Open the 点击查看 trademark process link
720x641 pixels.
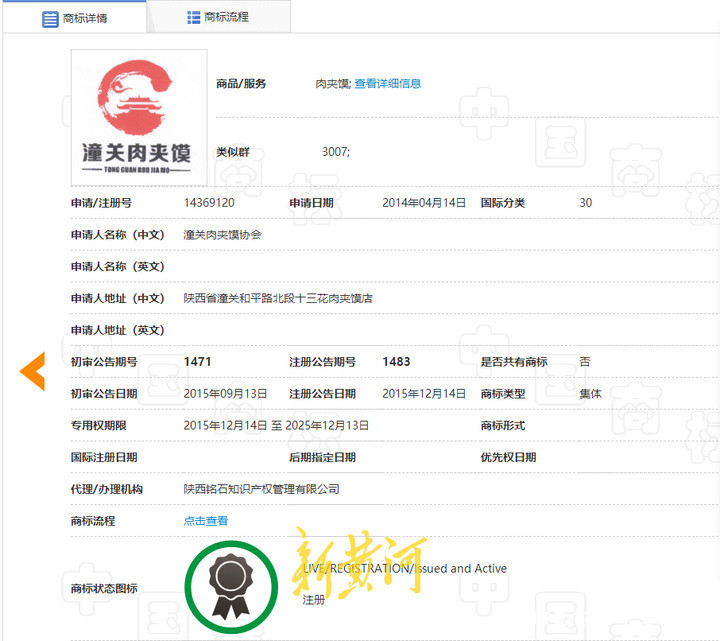click(206, 521)
